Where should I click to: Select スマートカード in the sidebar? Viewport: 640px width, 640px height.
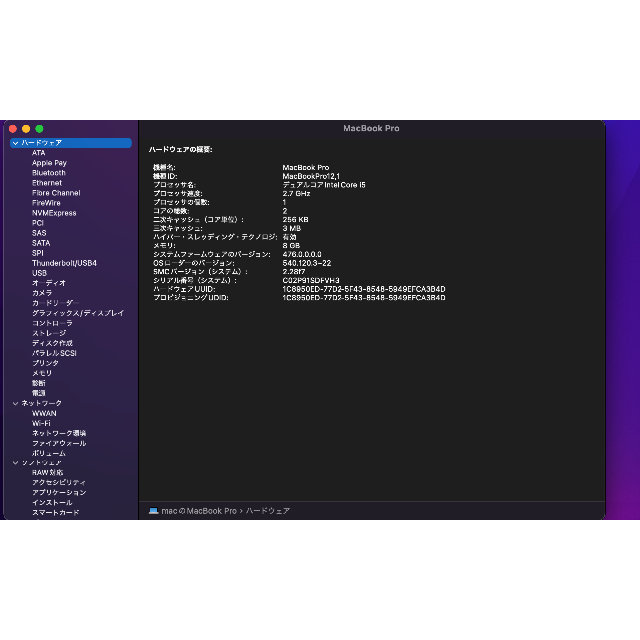tap(56, 513)
